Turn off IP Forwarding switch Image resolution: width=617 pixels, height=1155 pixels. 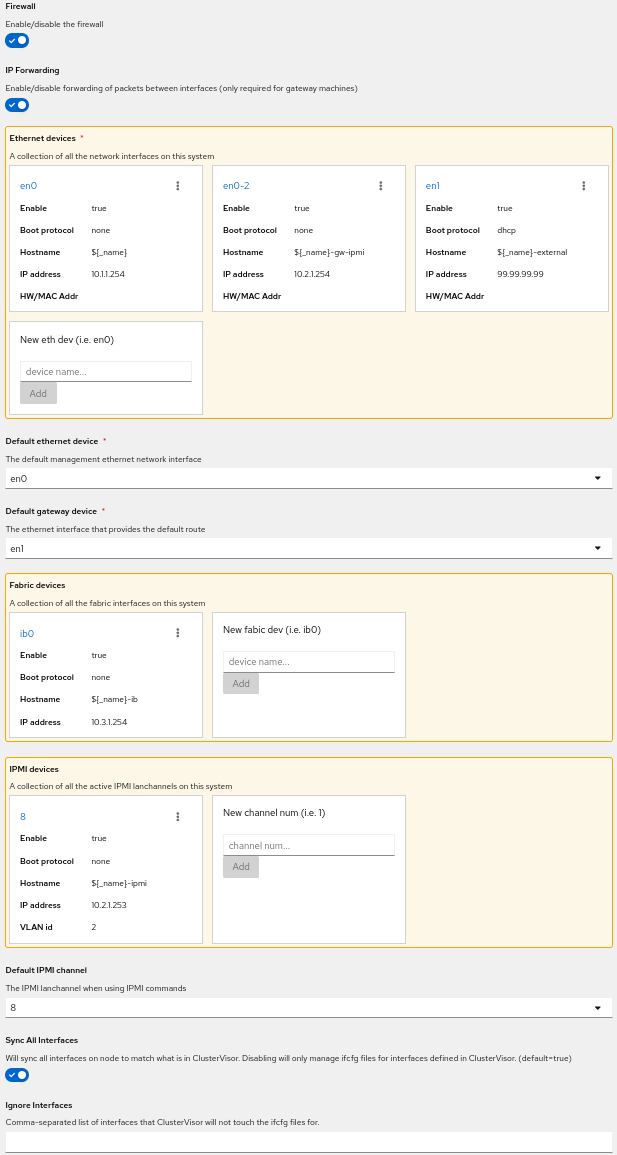point(17,105)
